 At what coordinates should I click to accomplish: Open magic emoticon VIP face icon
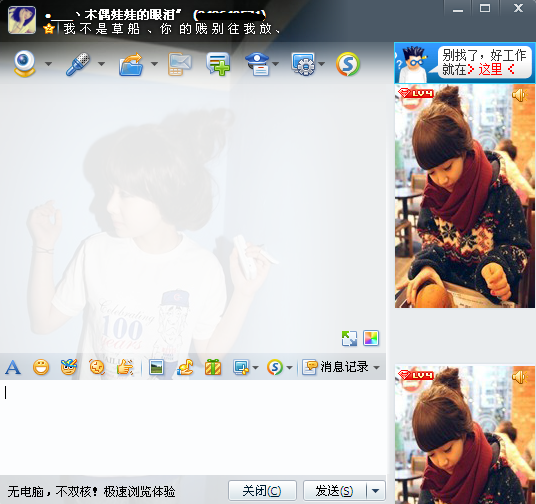69,368
